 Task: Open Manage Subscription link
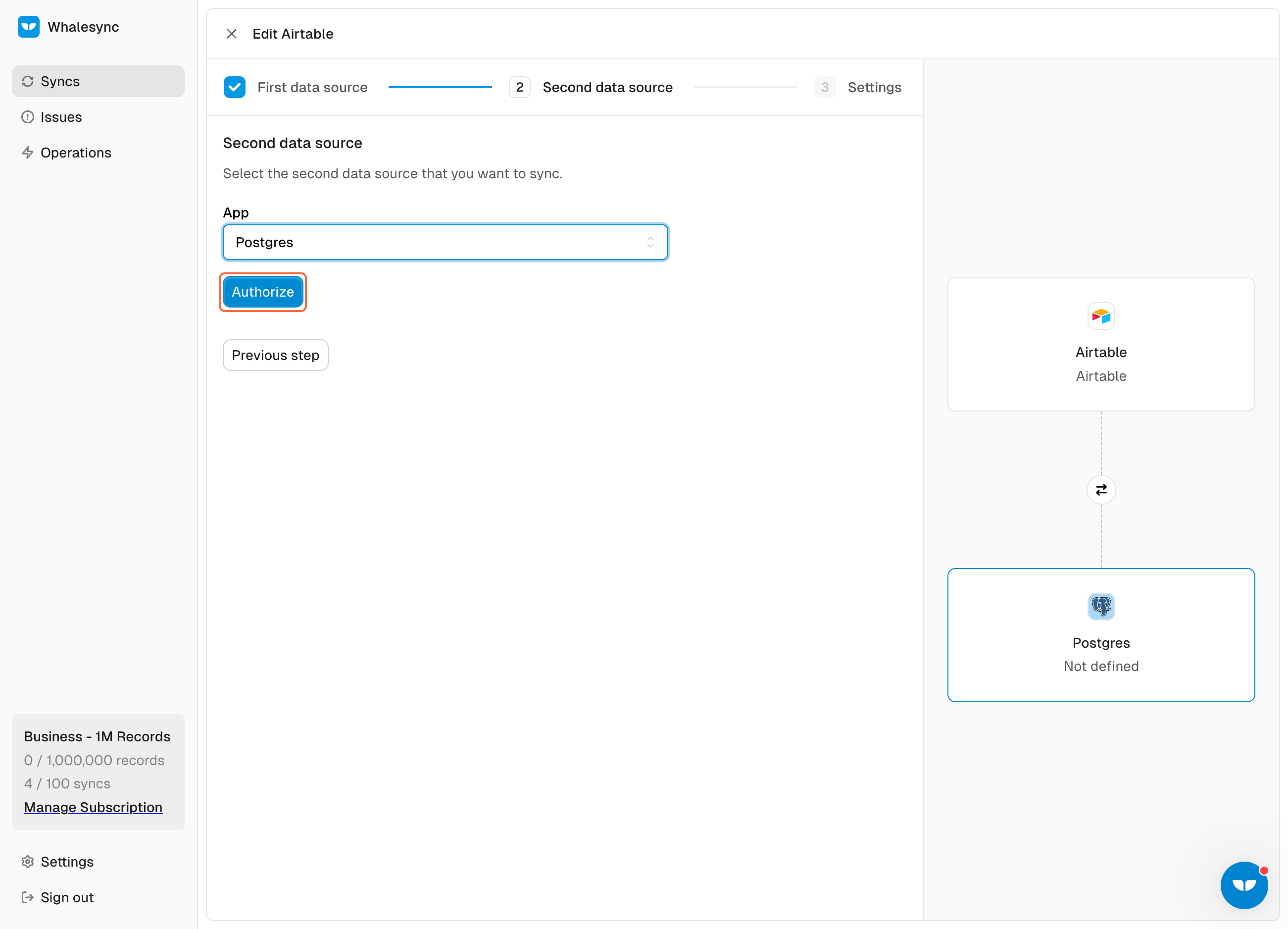click(93, 807)
